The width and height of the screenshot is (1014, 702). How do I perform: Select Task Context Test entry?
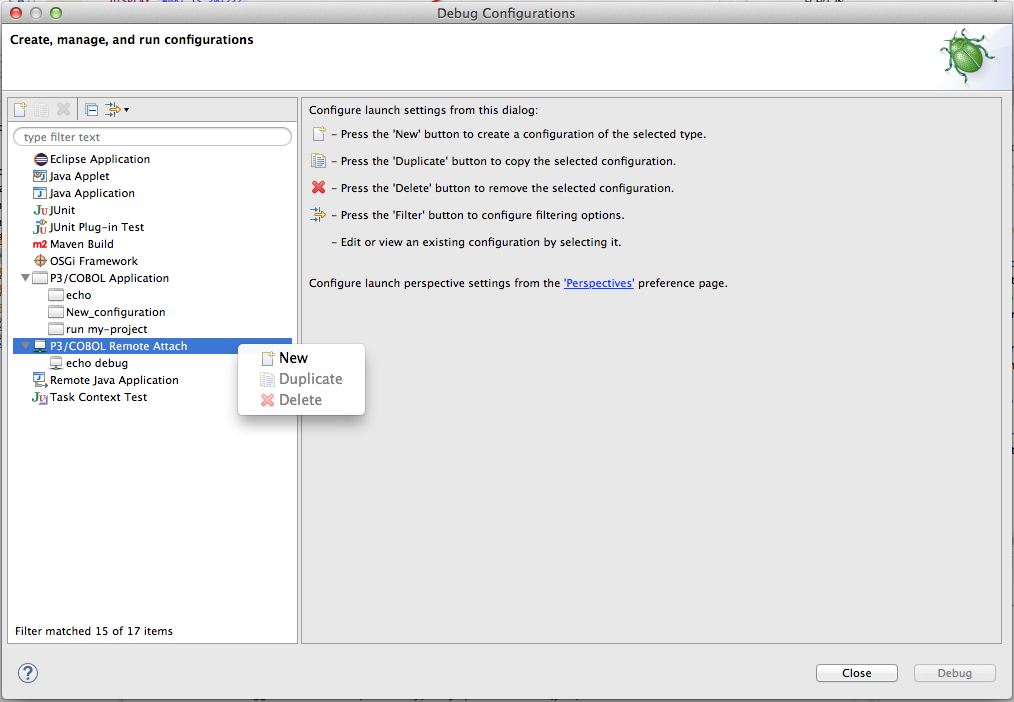tap(98, 397)
